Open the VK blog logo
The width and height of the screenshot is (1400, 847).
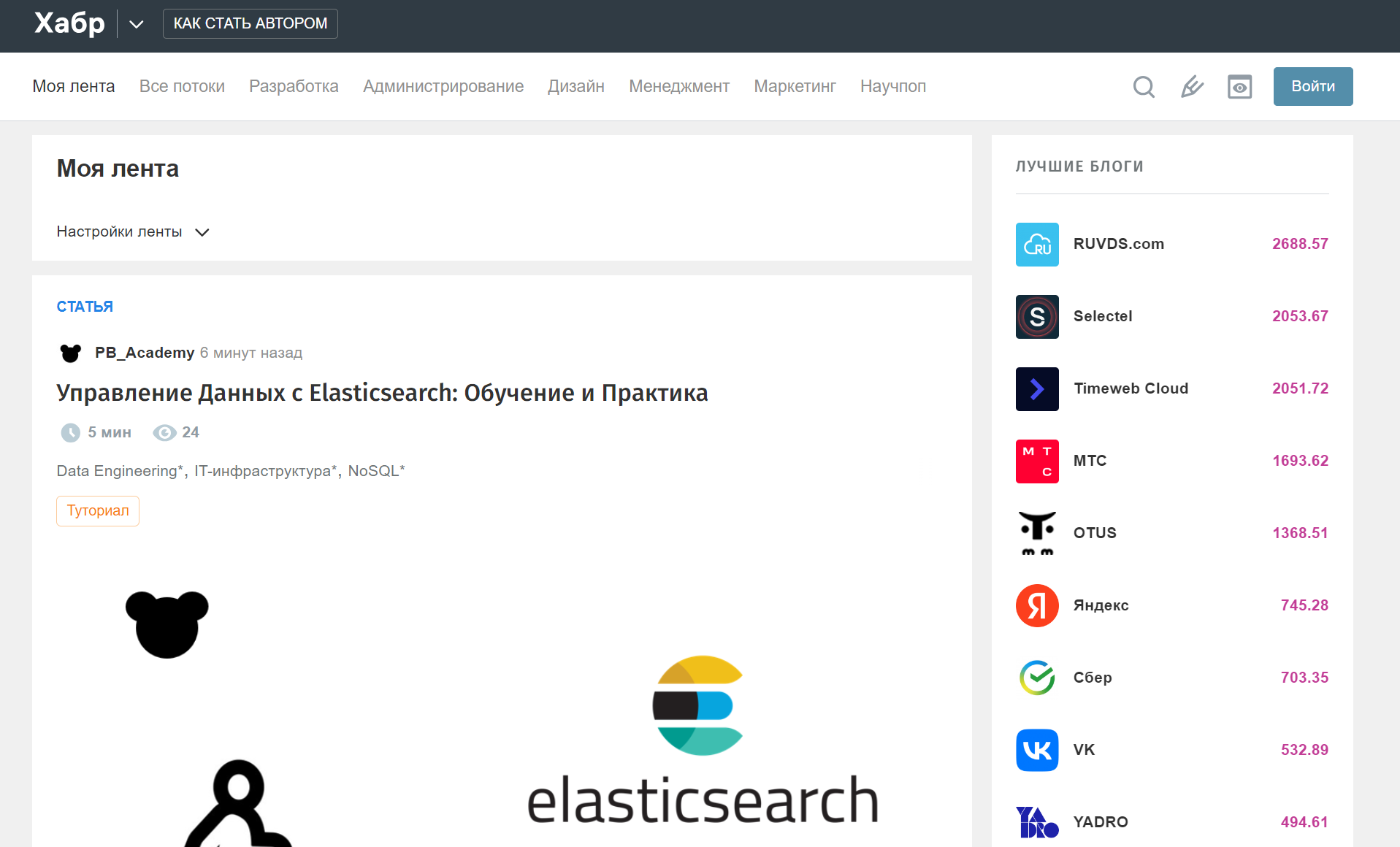tap(1037, 750)
